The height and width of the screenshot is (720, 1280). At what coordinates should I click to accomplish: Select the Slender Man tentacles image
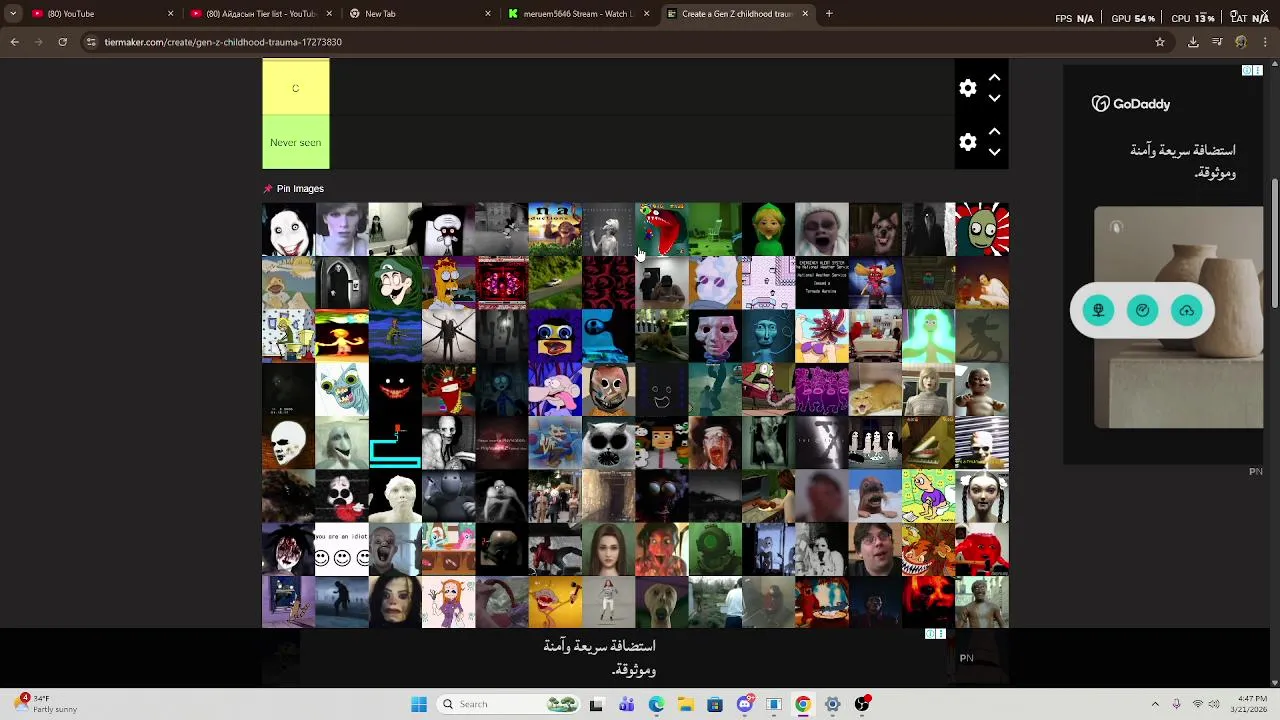click(448, 336)
